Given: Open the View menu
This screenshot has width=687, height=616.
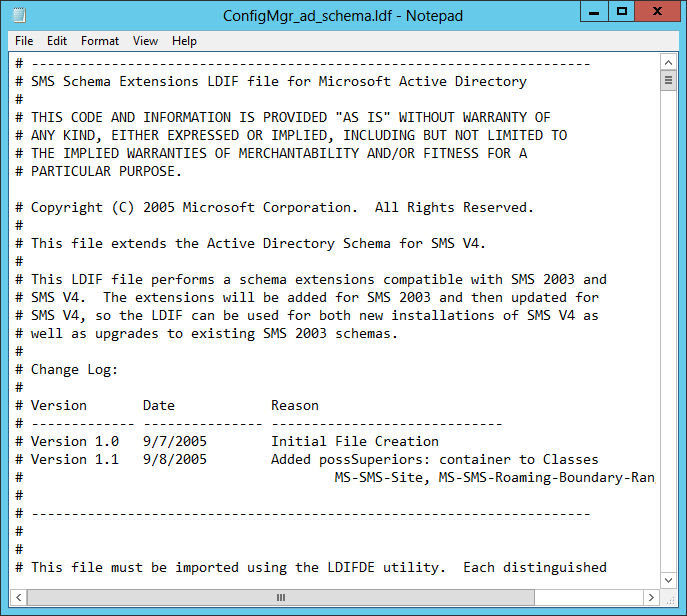Looking at the screenshot, I should click(x=146, y=41).
